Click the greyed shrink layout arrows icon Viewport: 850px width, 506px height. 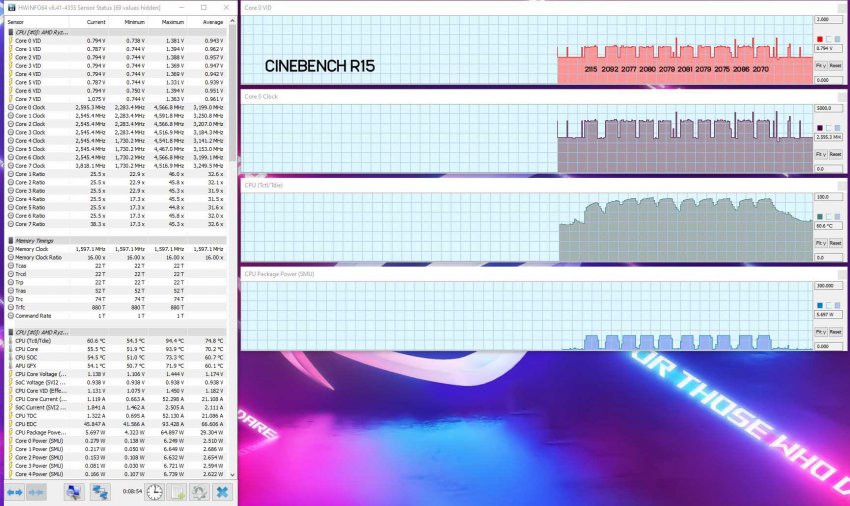pos(36,492)
